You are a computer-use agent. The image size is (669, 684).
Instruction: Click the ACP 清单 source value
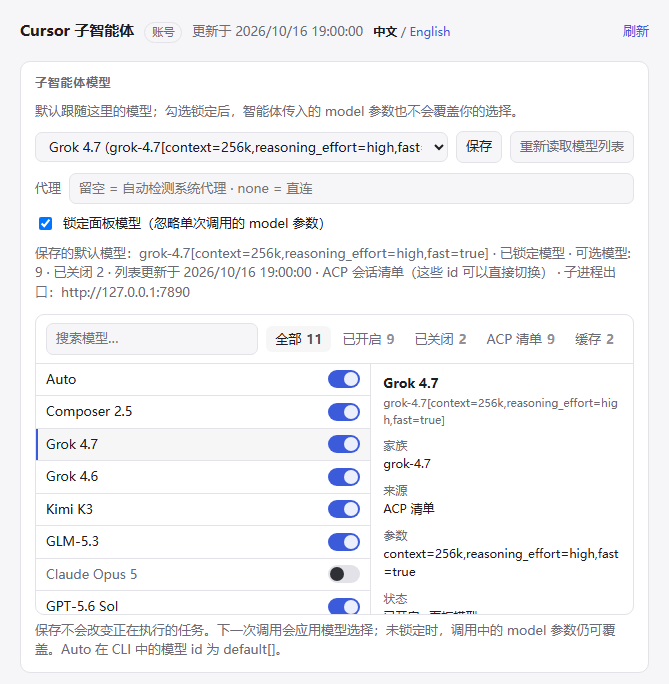point(409,509)
